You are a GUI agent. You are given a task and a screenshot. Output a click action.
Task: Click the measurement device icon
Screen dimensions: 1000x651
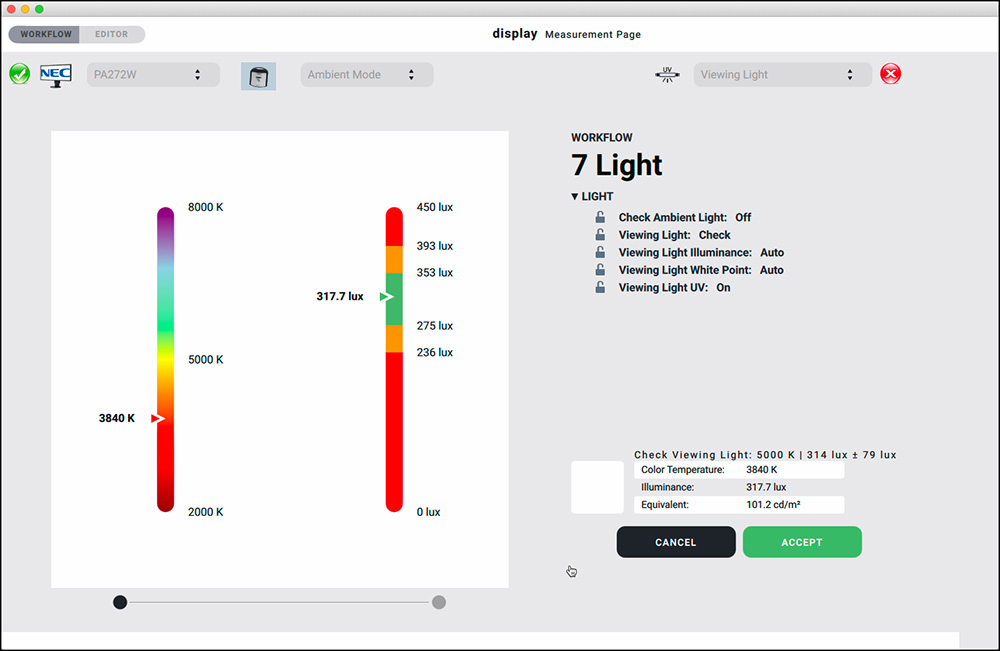tap(258, 76)
